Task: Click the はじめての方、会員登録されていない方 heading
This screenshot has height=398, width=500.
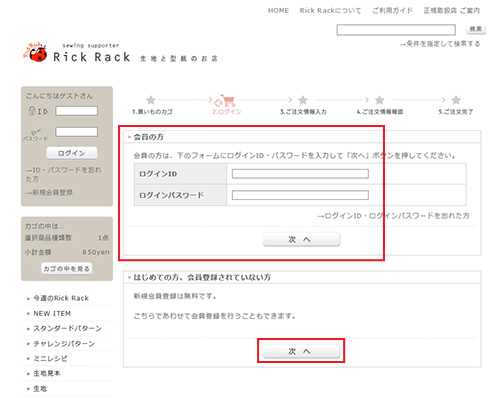Action: point(202,278)
